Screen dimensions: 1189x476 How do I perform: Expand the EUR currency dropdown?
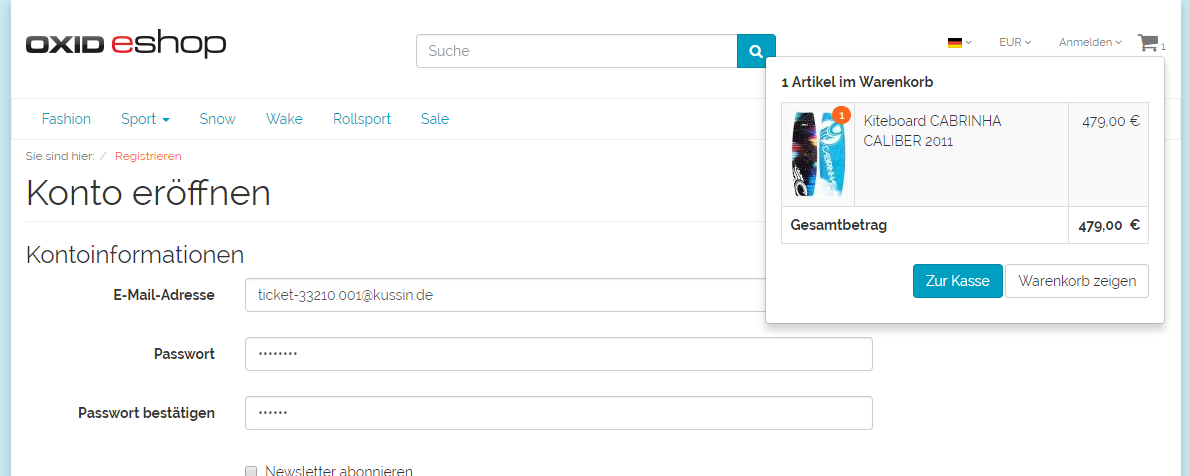click(x=1014, y=43)
